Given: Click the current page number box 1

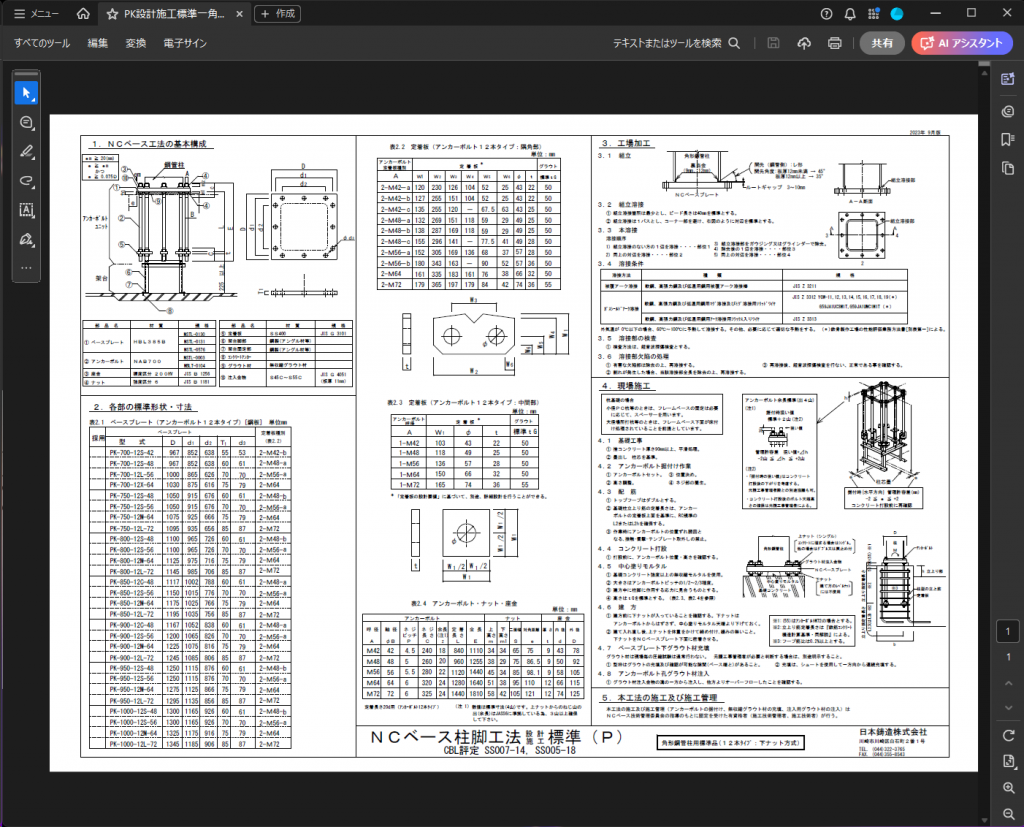Looking at the screenshot, I should click(x=1008, y=631).
